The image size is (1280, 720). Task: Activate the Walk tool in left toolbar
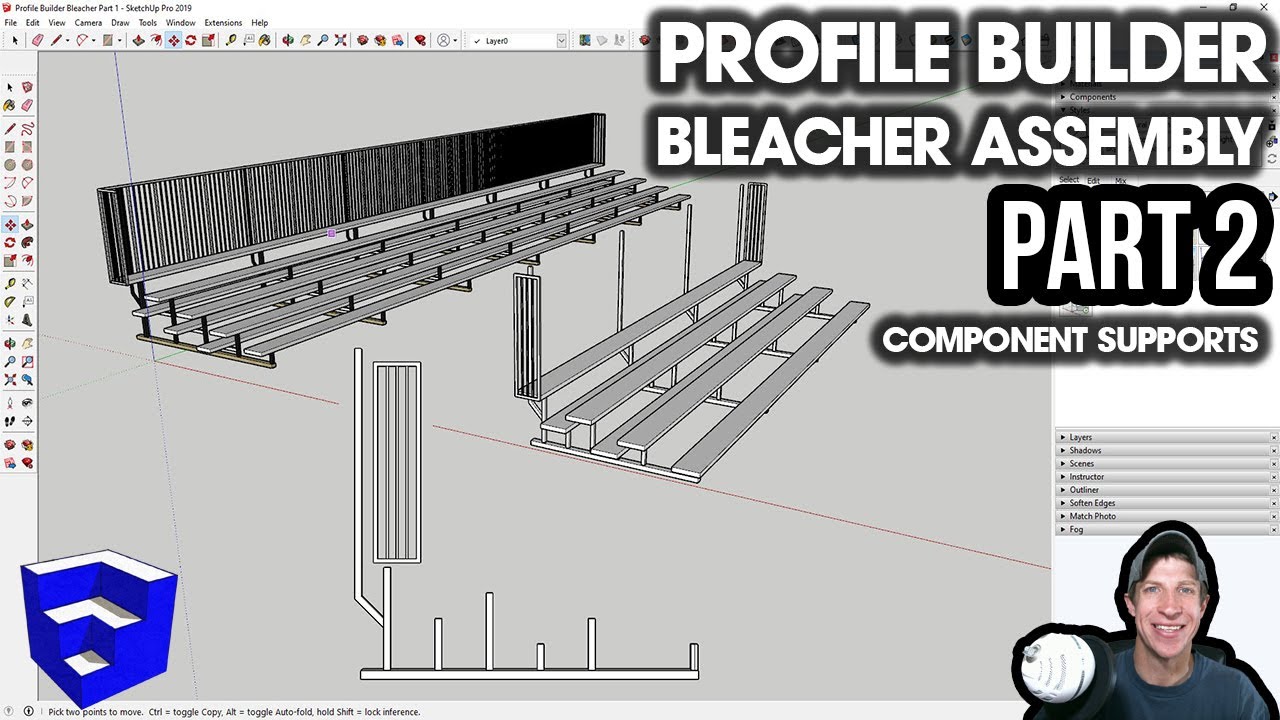click(x=10, y=421)
